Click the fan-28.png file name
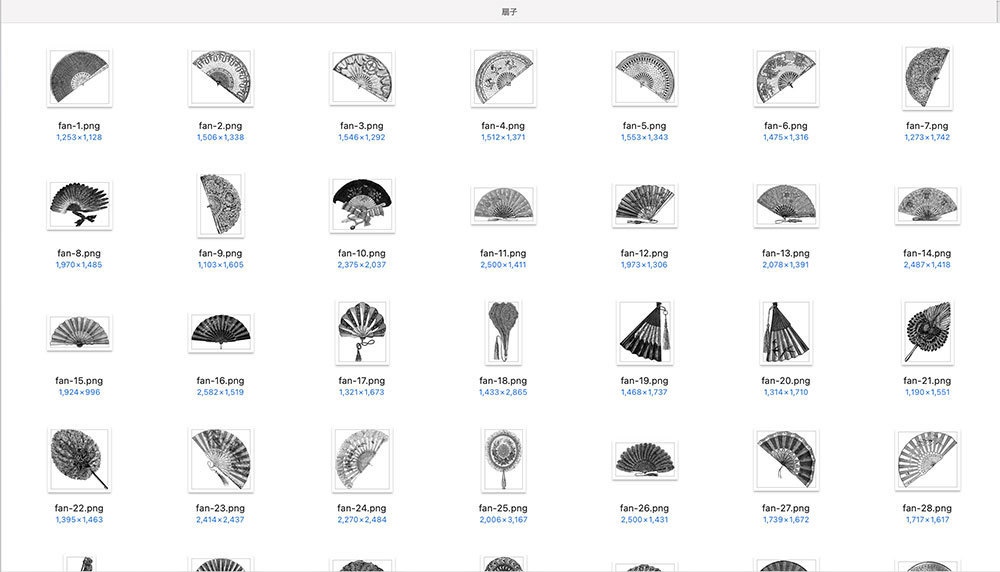 (927, 508)
